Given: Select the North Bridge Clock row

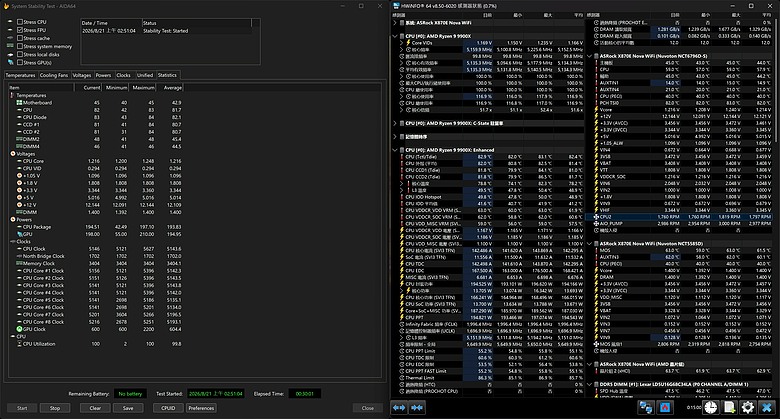Looking at the screenshot, I should click(98, 256).
